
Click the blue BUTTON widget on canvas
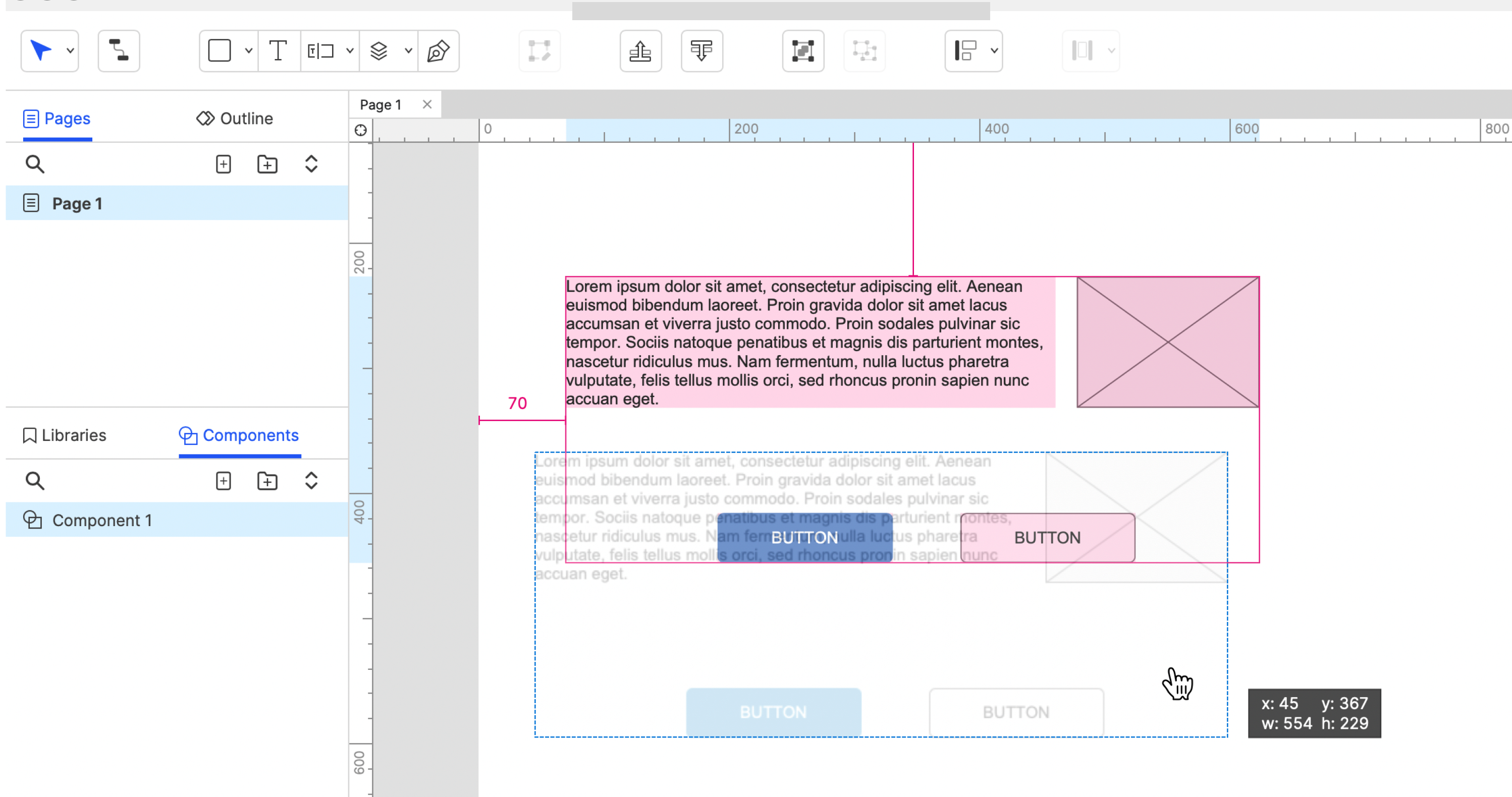[805, 538]
